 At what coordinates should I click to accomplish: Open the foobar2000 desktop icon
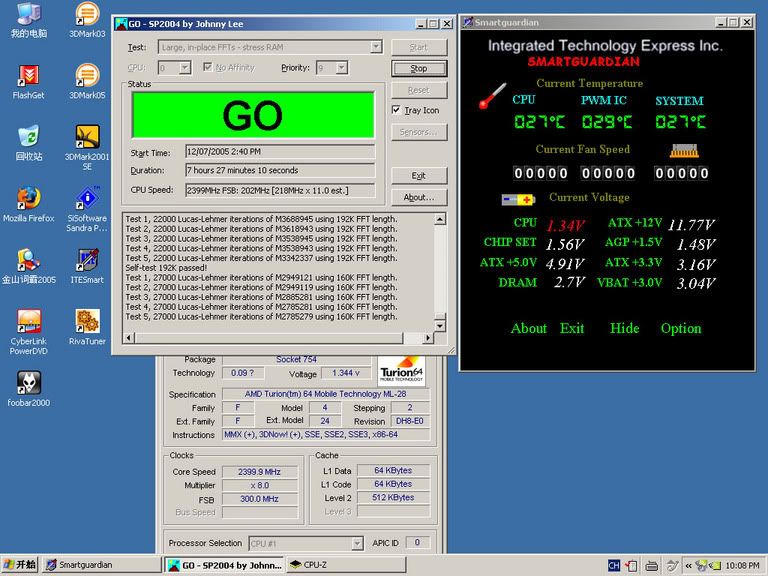coord(28,389)
